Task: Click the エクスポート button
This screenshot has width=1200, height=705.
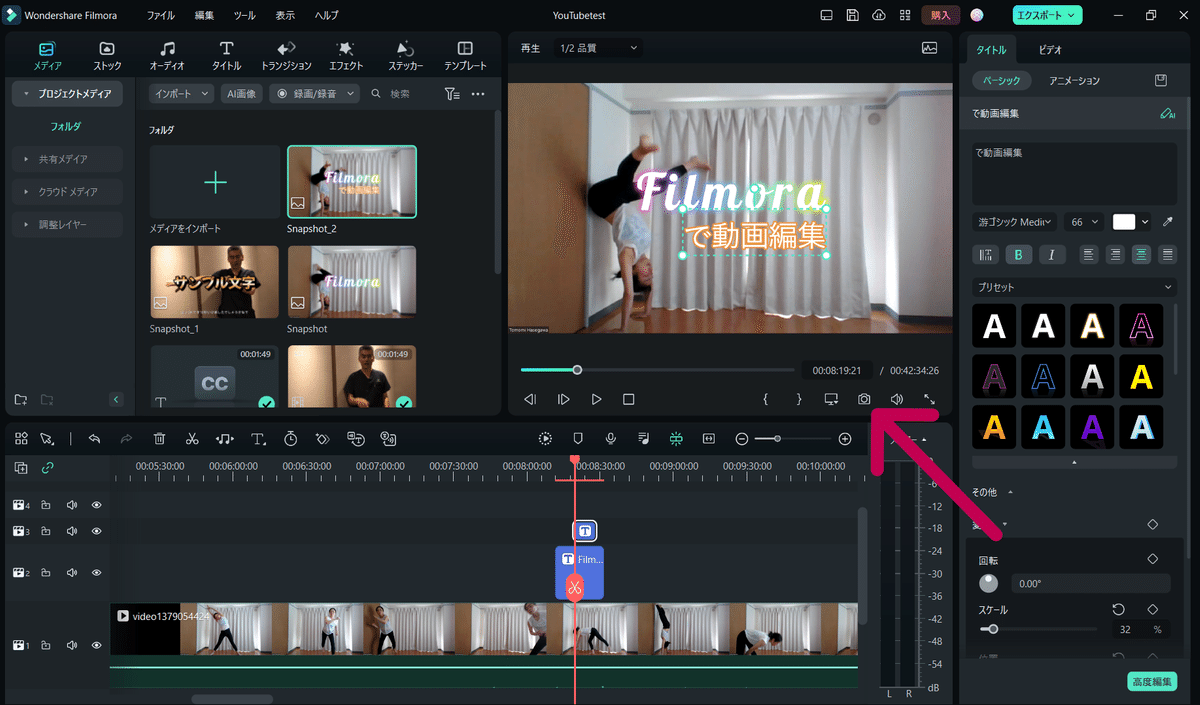Action: point(1047,15)
